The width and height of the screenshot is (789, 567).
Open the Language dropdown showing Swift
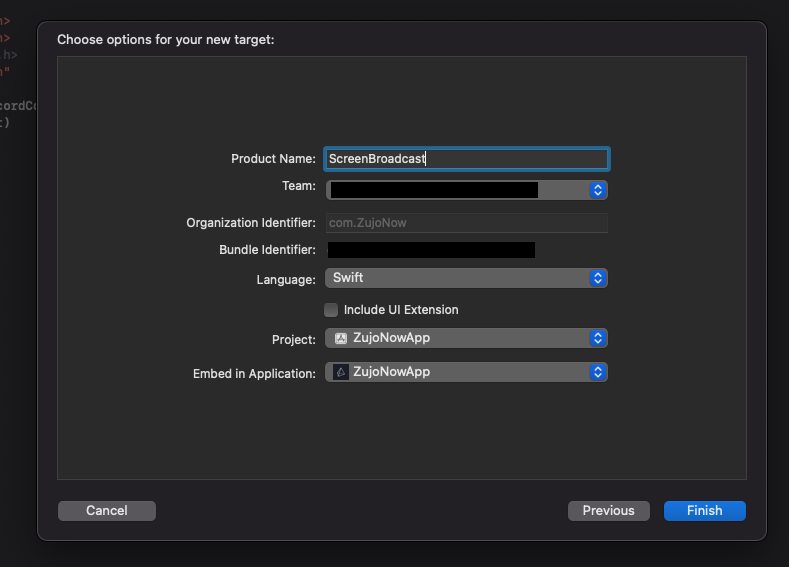point(466,278)
